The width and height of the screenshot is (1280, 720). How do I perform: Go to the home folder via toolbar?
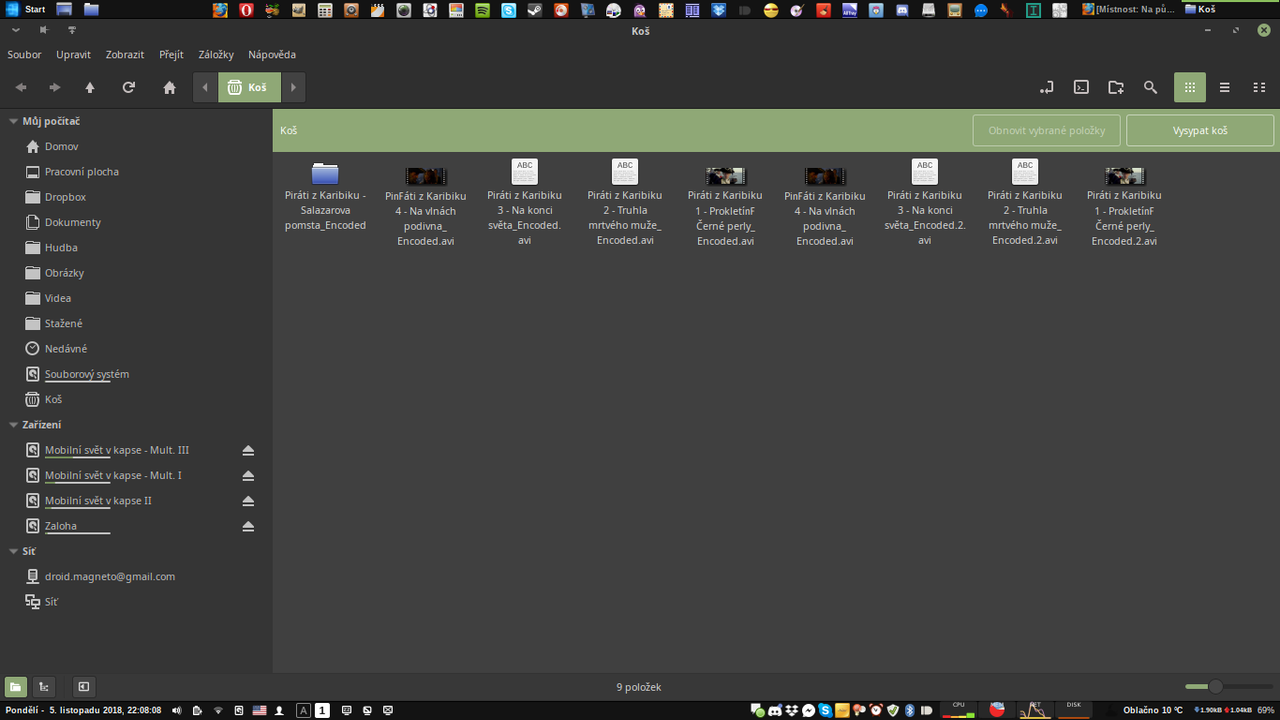pyautogui.click(x=170, y=87)
